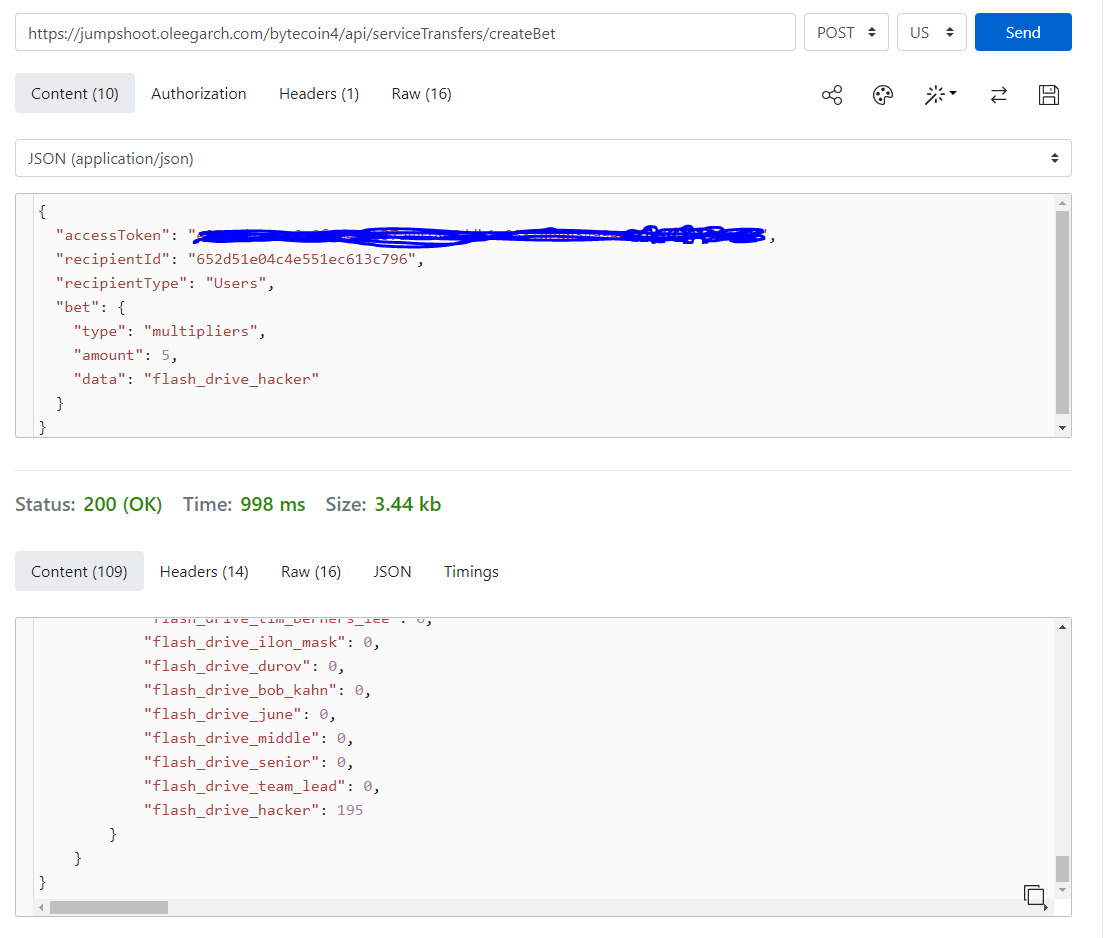Click the request body scrollbar up arrow

click(x=1062, y=203)
